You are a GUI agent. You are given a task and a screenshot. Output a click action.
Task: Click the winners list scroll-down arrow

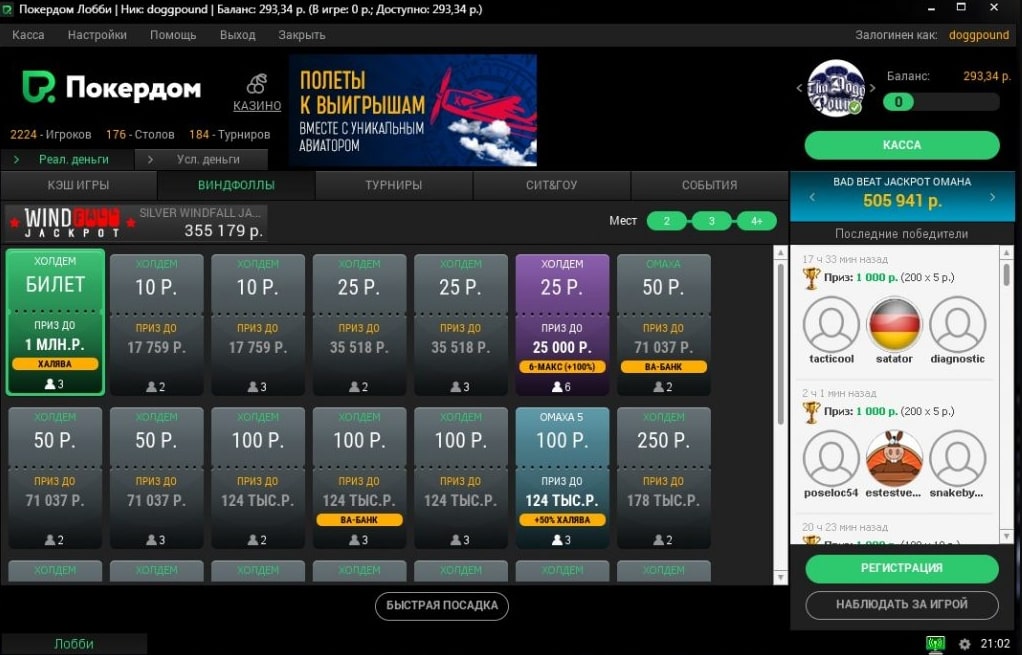[1007, 536]
